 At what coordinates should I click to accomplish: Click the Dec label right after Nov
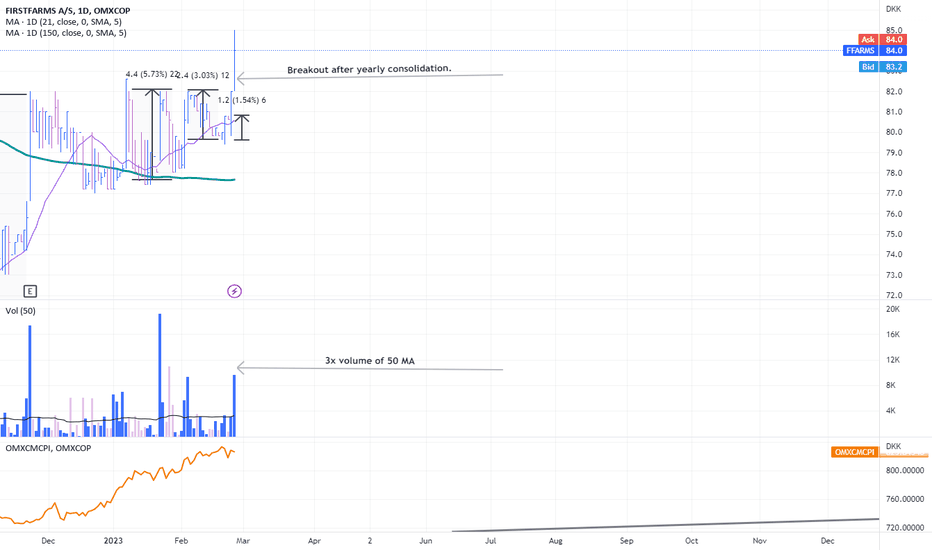827,540
